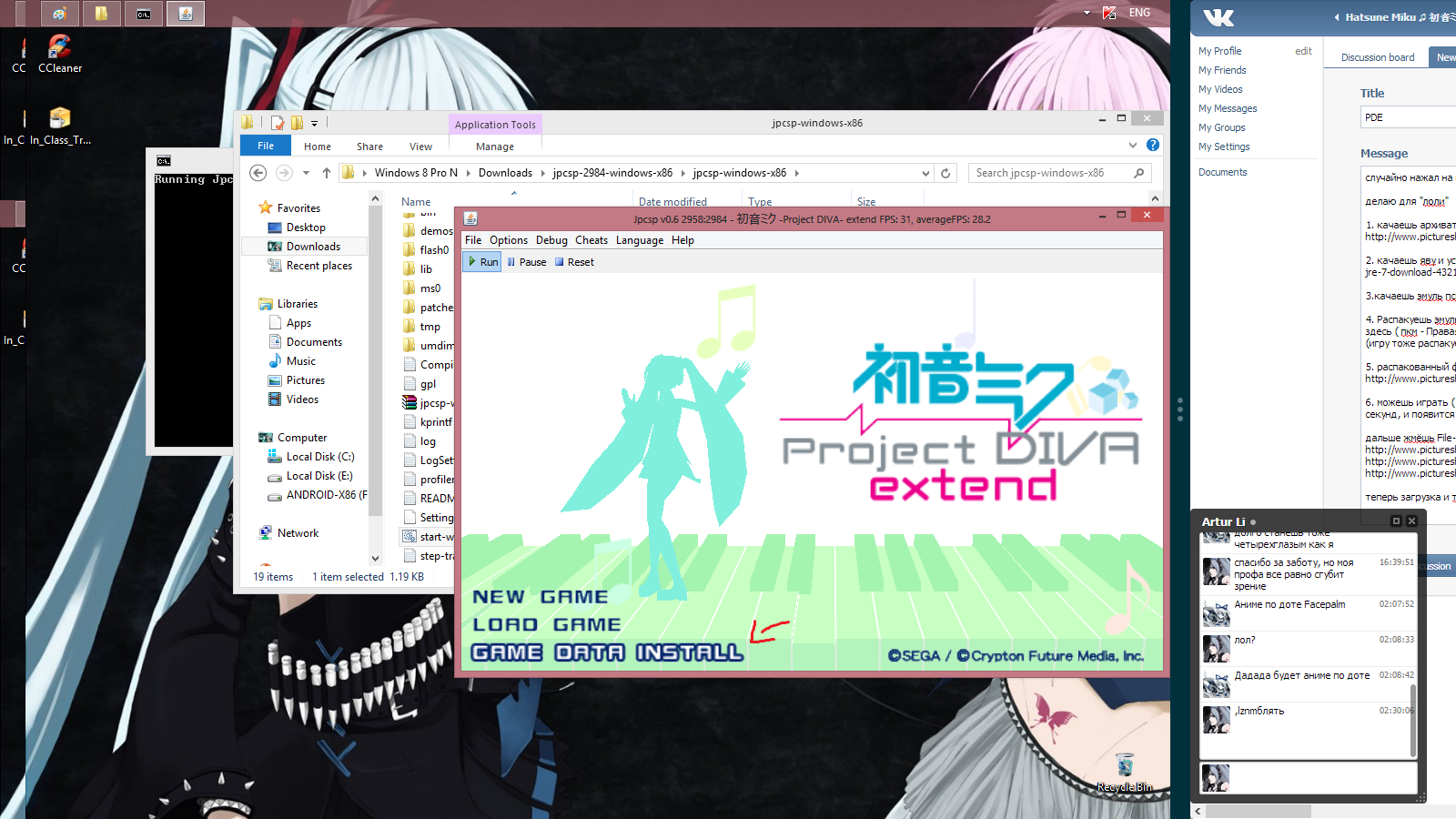The image size is (1456, 819).
Task: Click Properties icon in Explorer quick access toolbar
Action: click(278, 123)
